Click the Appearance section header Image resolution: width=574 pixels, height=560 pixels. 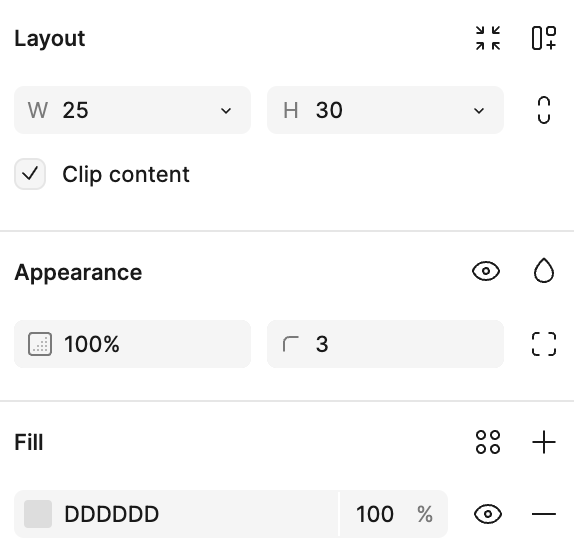78,273
